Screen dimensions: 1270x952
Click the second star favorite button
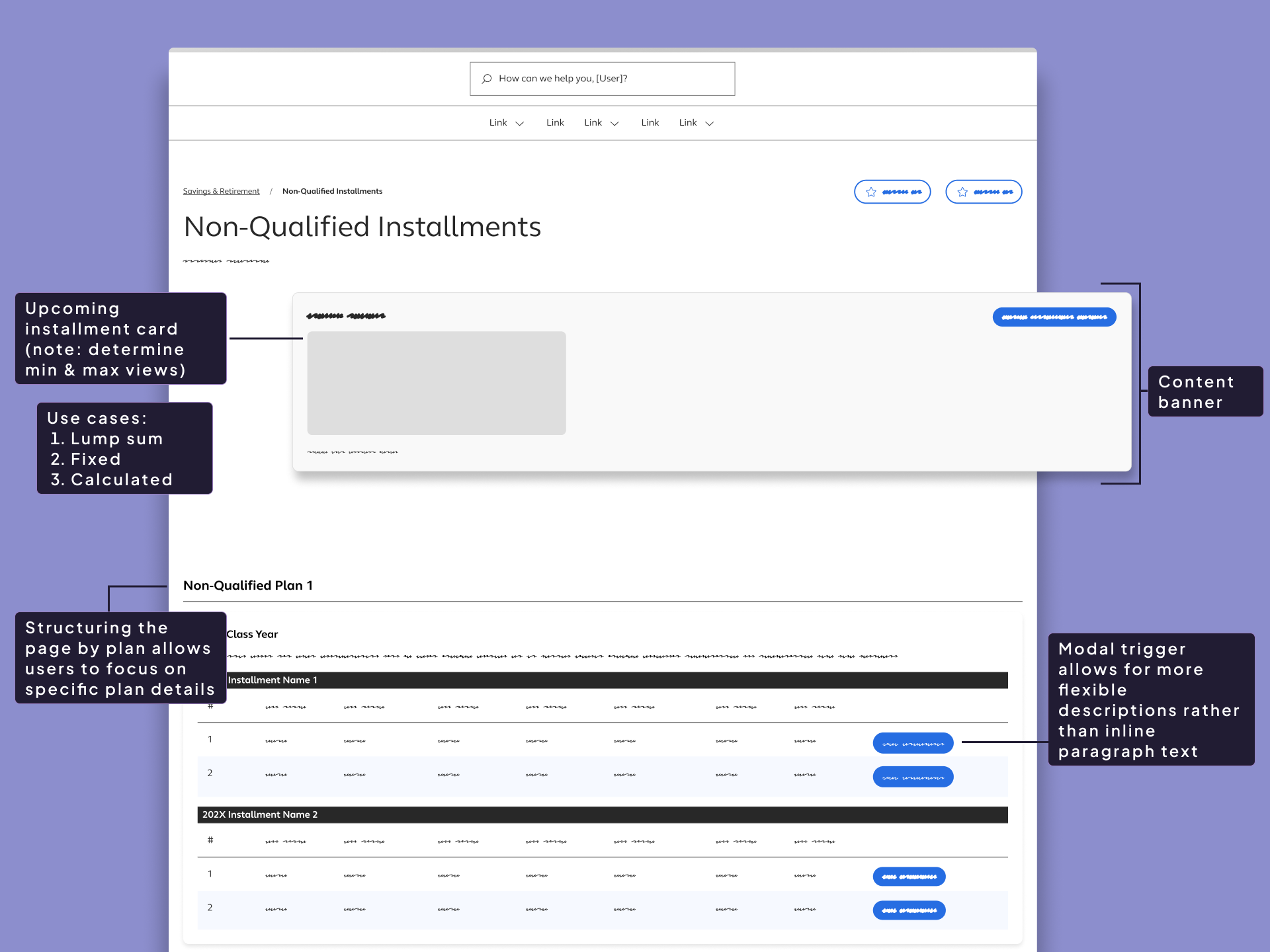pyautogui.click(x=983, y=192)
